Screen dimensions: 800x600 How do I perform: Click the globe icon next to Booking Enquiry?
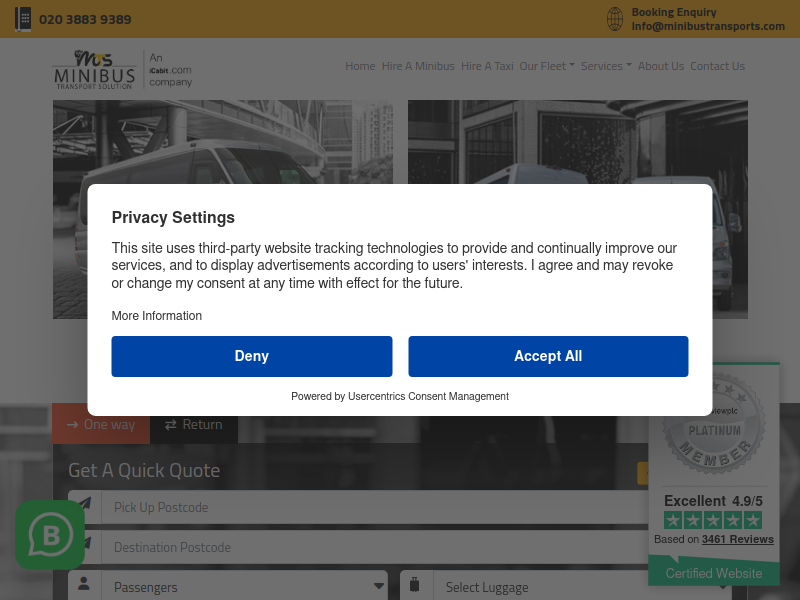(x=615, y=19)
